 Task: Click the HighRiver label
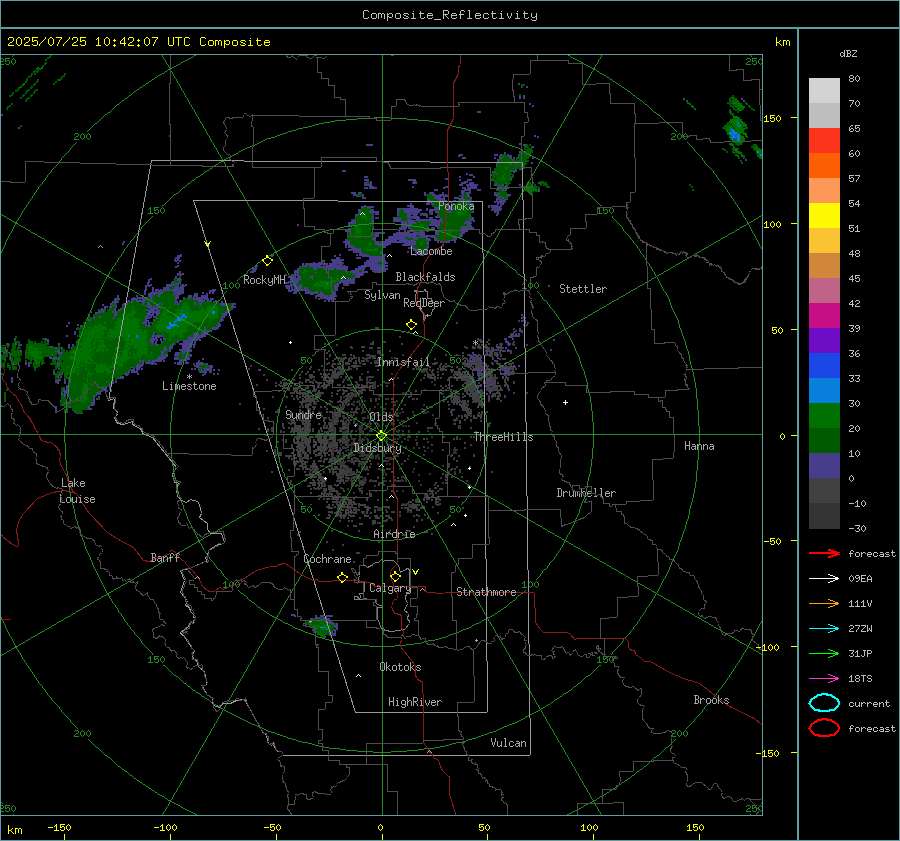click(x=415, y=702)
